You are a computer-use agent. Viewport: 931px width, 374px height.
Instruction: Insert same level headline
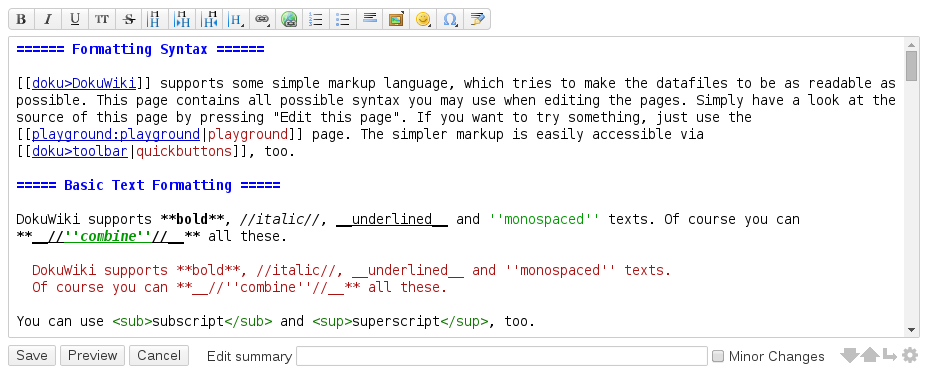pos(155,19)
